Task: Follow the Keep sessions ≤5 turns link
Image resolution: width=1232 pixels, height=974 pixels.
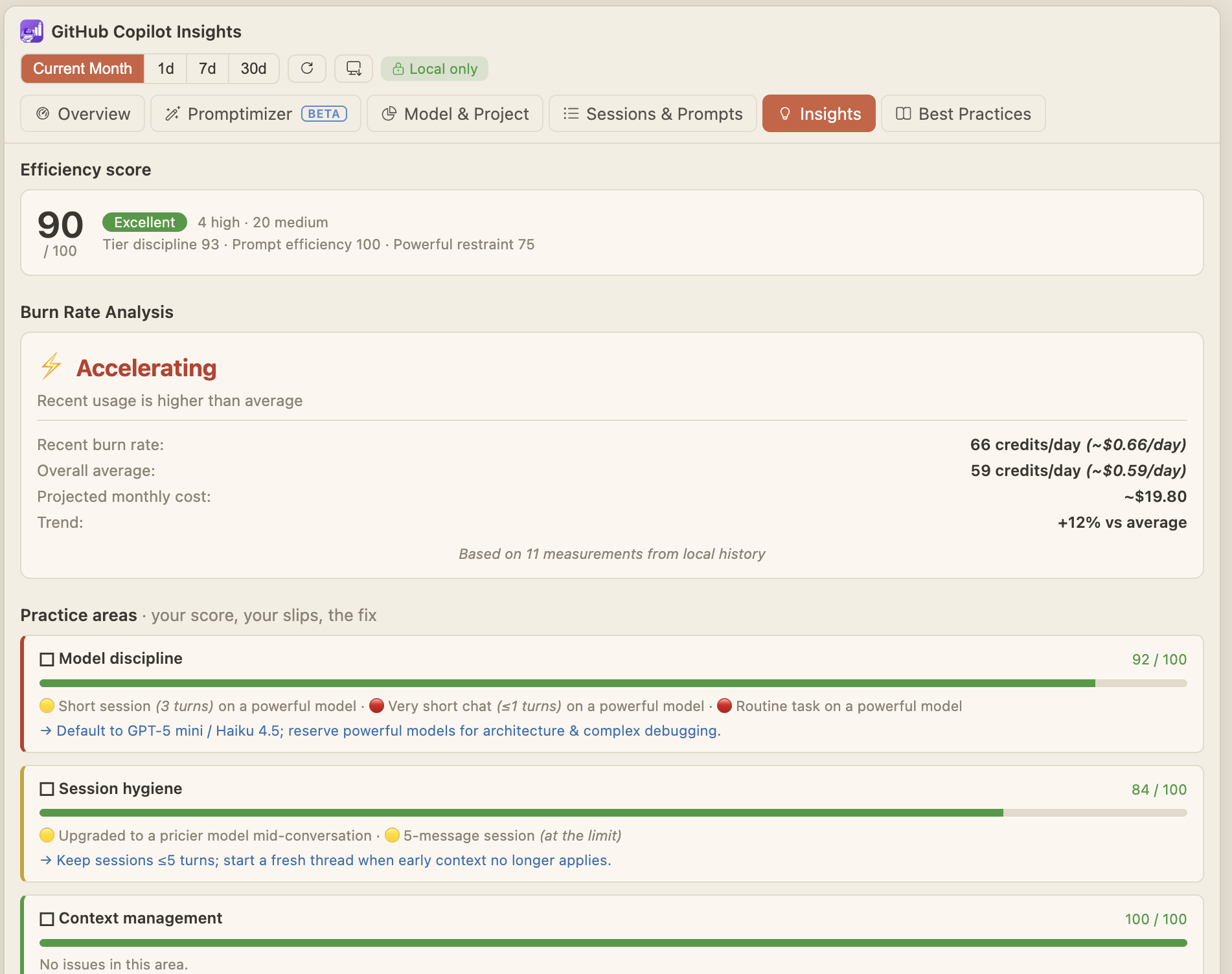Action: (325, 860)
